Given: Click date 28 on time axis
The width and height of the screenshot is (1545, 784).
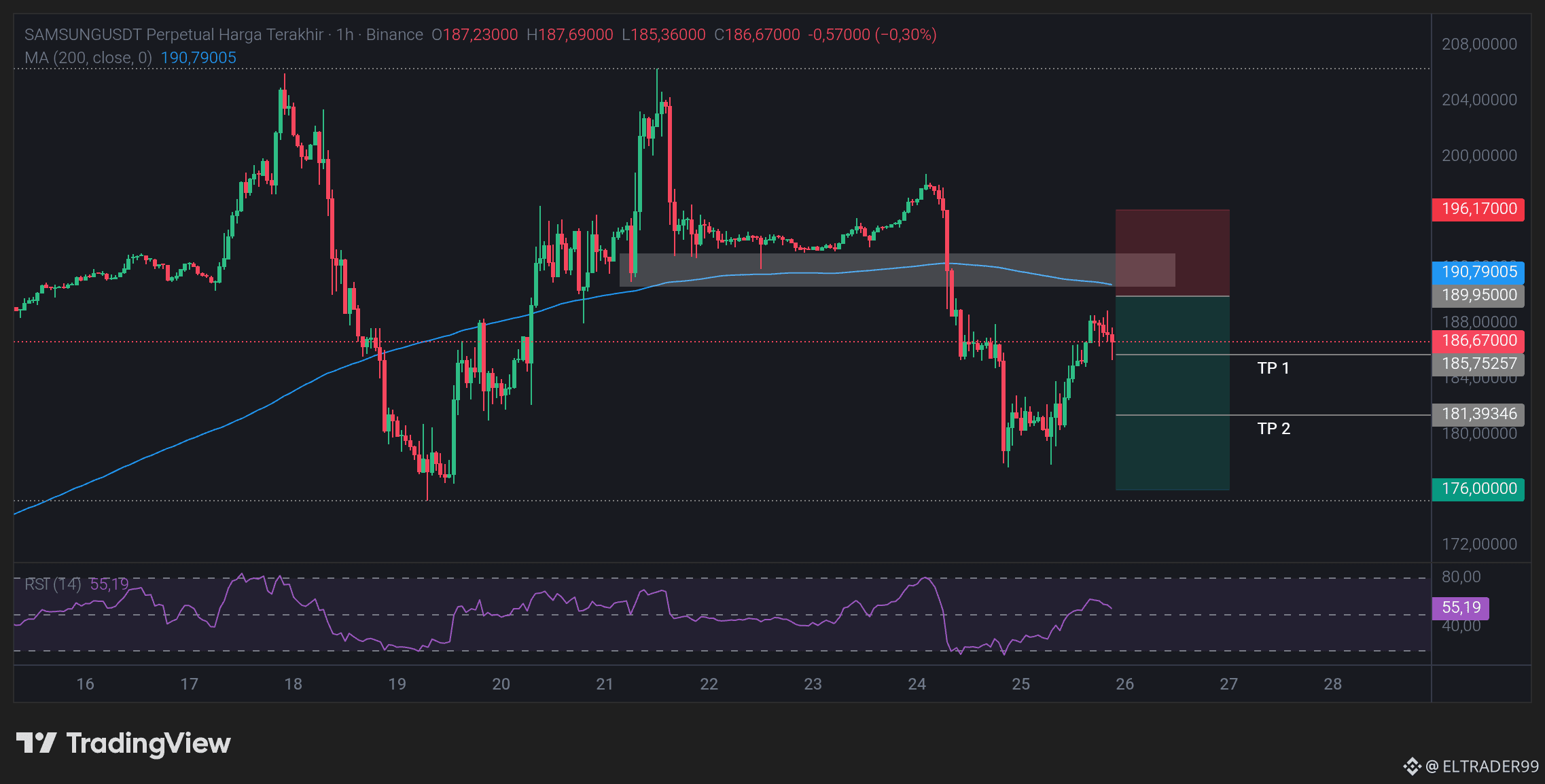Looking at the screenshot, I should point(1332,684).
